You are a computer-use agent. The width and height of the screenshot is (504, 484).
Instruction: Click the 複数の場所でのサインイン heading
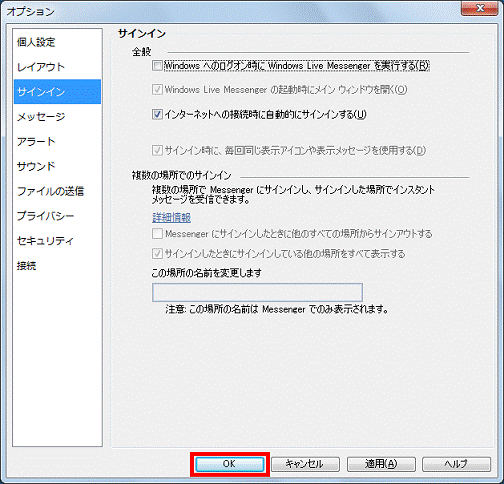click(x=181, y=175)
